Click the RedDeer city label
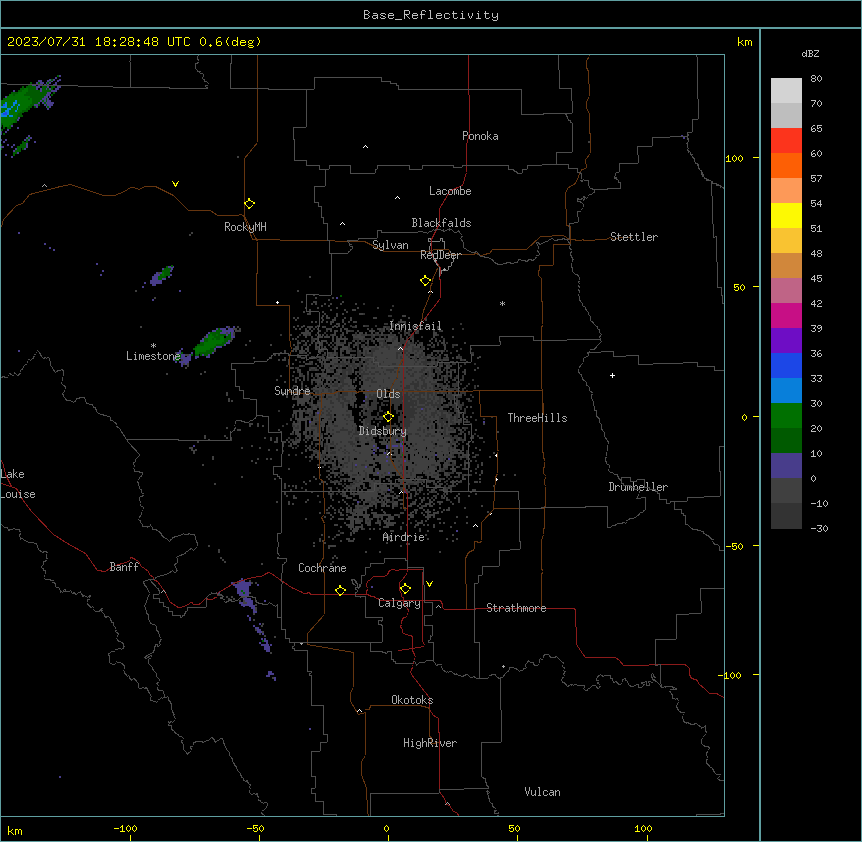The height and width of the screenshot is (842, 862). (440, 255)
